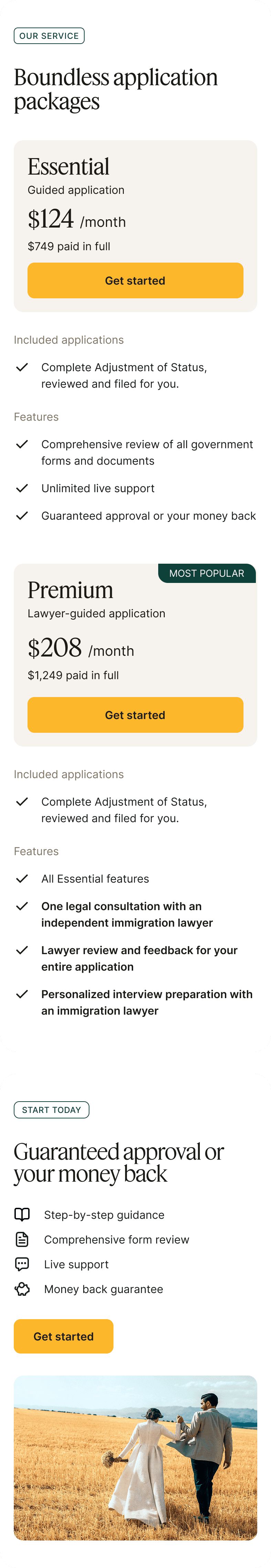
Task: Click the document icon next to Comprehensive form review
Action: click(22, 1239)
